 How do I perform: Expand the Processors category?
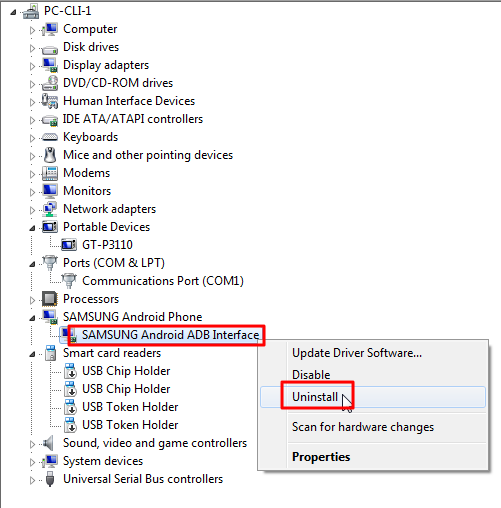click(x=32, y=300)
